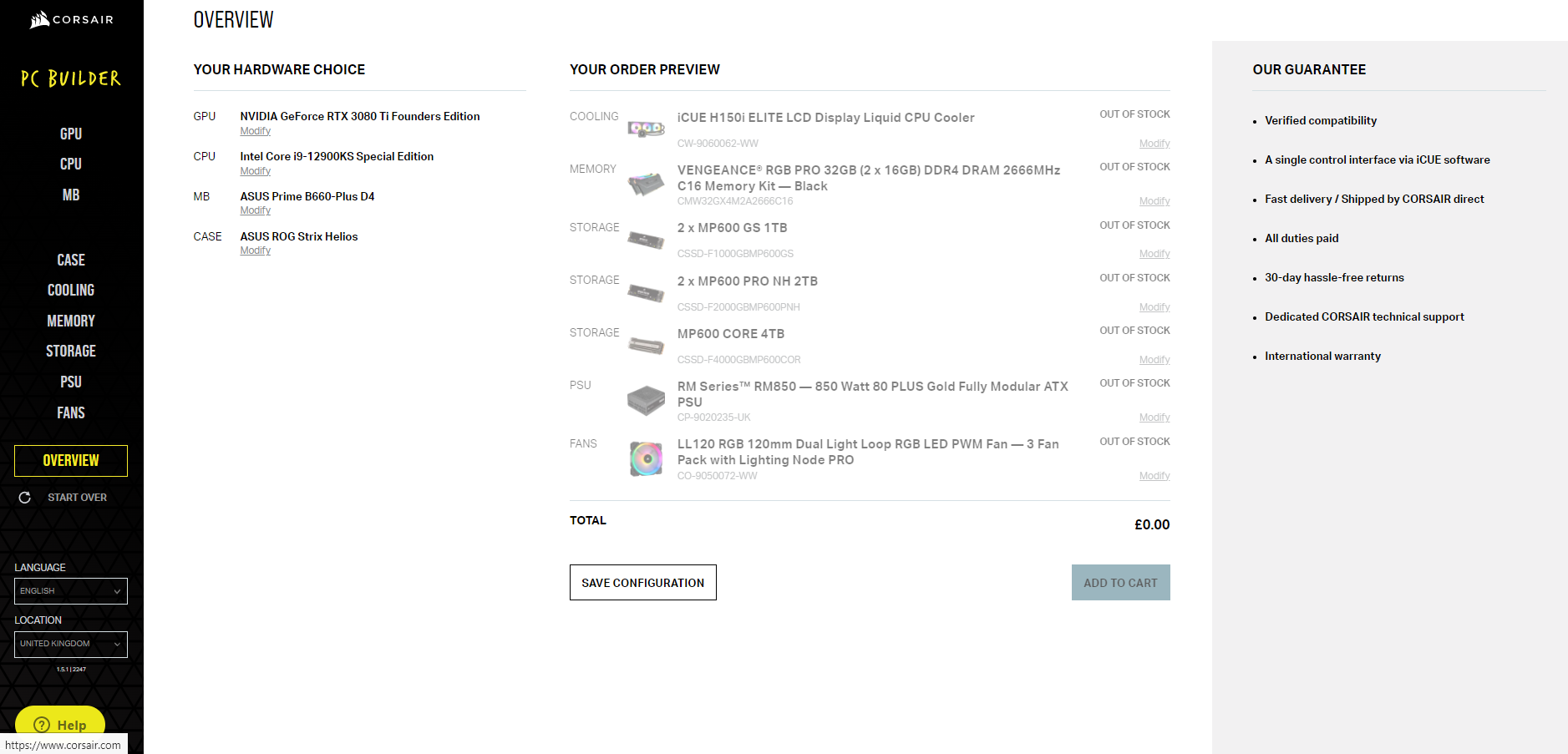Modify the LL120 RGB fans item
This screenshot has width=1568, height=754.
tap(1154, 476)
